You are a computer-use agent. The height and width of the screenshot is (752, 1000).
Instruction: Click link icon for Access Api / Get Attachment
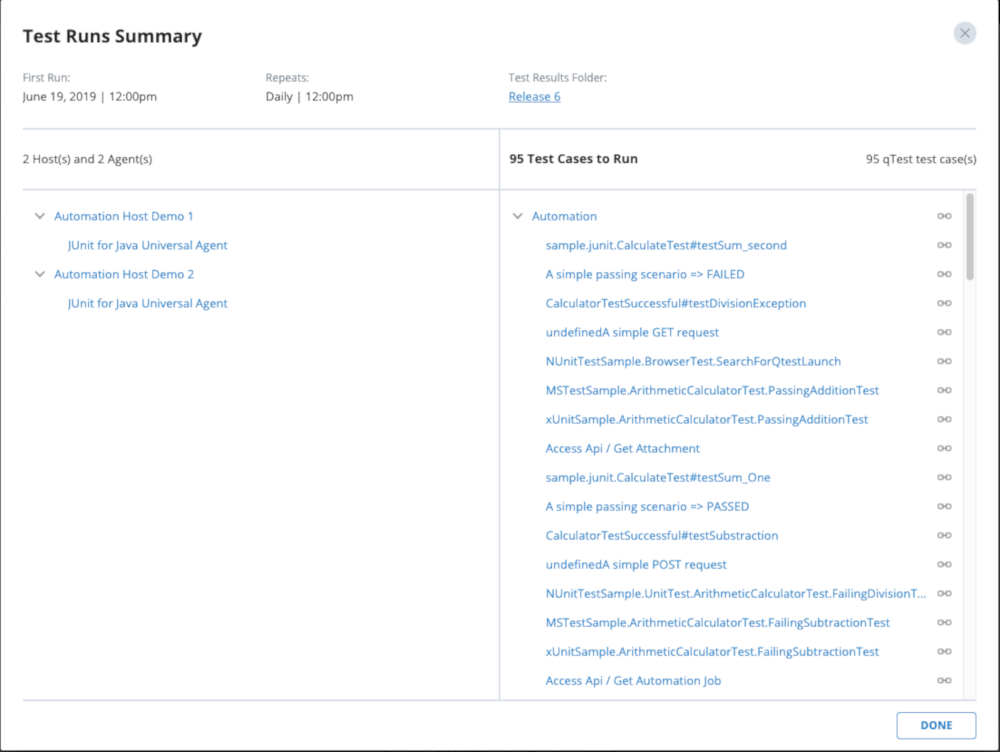pos(943,448)
